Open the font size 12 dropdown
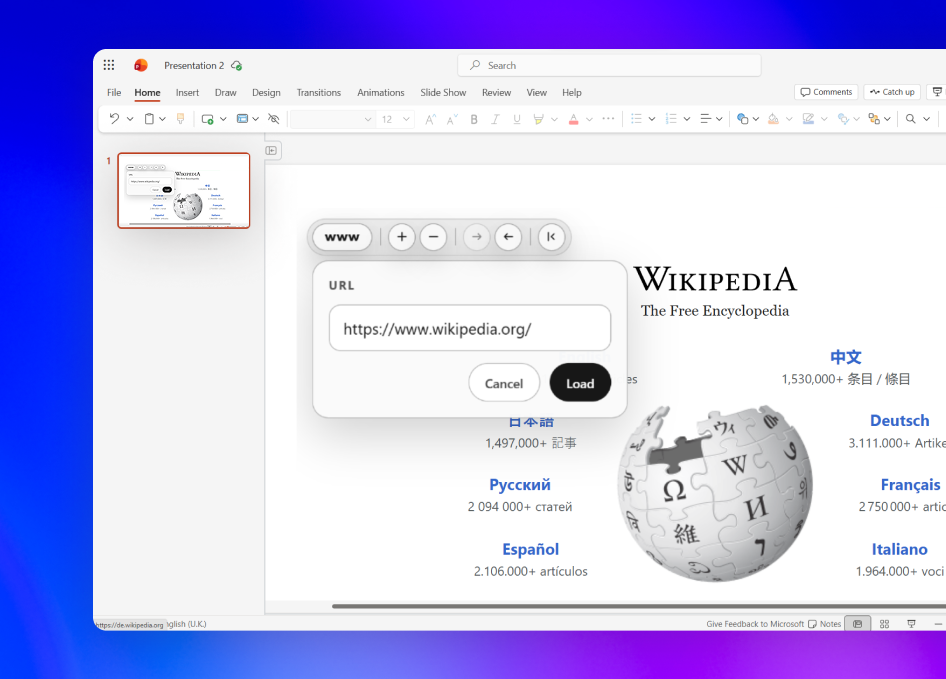This screenshot has width=946, height=679. coord(396,119)
